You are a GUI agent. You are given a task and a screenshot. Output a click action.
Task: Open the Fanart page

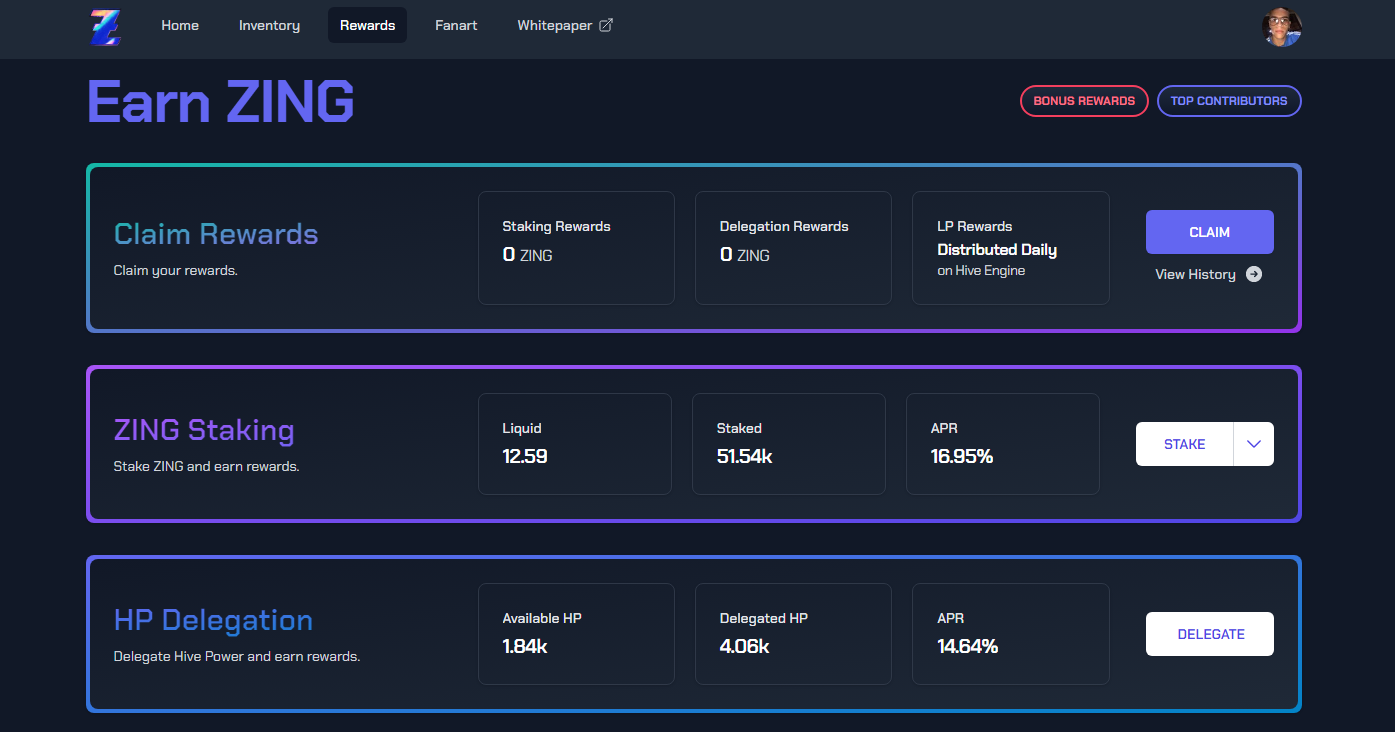[x=456, y=25]
